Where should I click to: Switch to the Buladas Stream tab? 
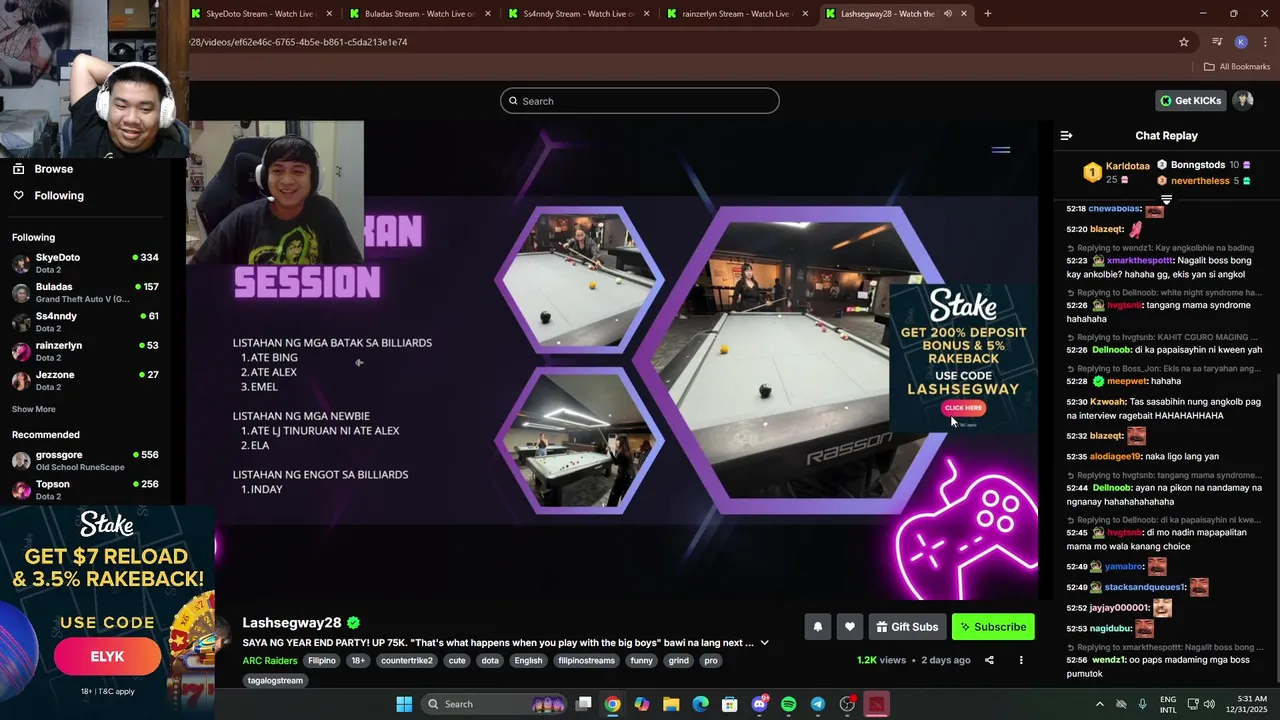tap(419, 14)
